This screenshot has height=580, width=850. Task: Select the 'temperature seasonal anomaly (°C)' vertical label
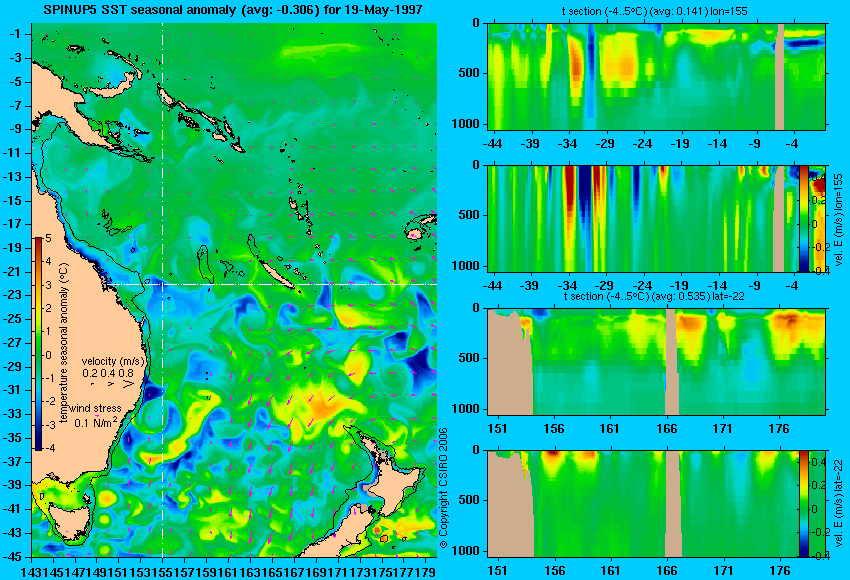[64, 343]
